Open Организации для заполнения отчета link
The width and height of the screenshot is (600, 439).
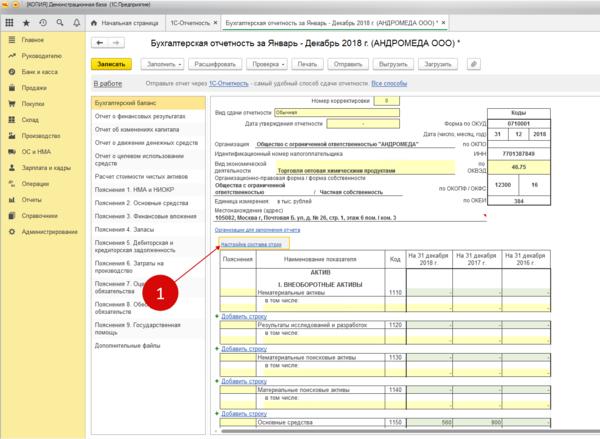click(x=257, y=230)
